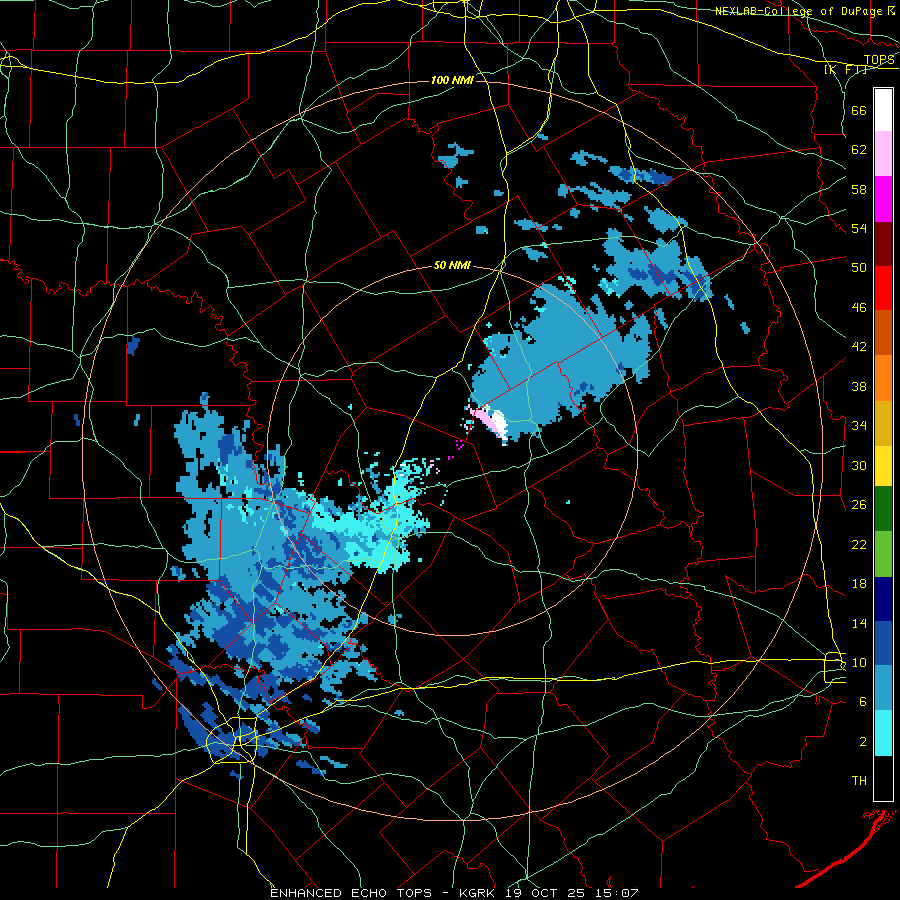This screenshot has width=900, height=900.
Task: Click the 38 value on the scale
Action: (x=859, y=386)
